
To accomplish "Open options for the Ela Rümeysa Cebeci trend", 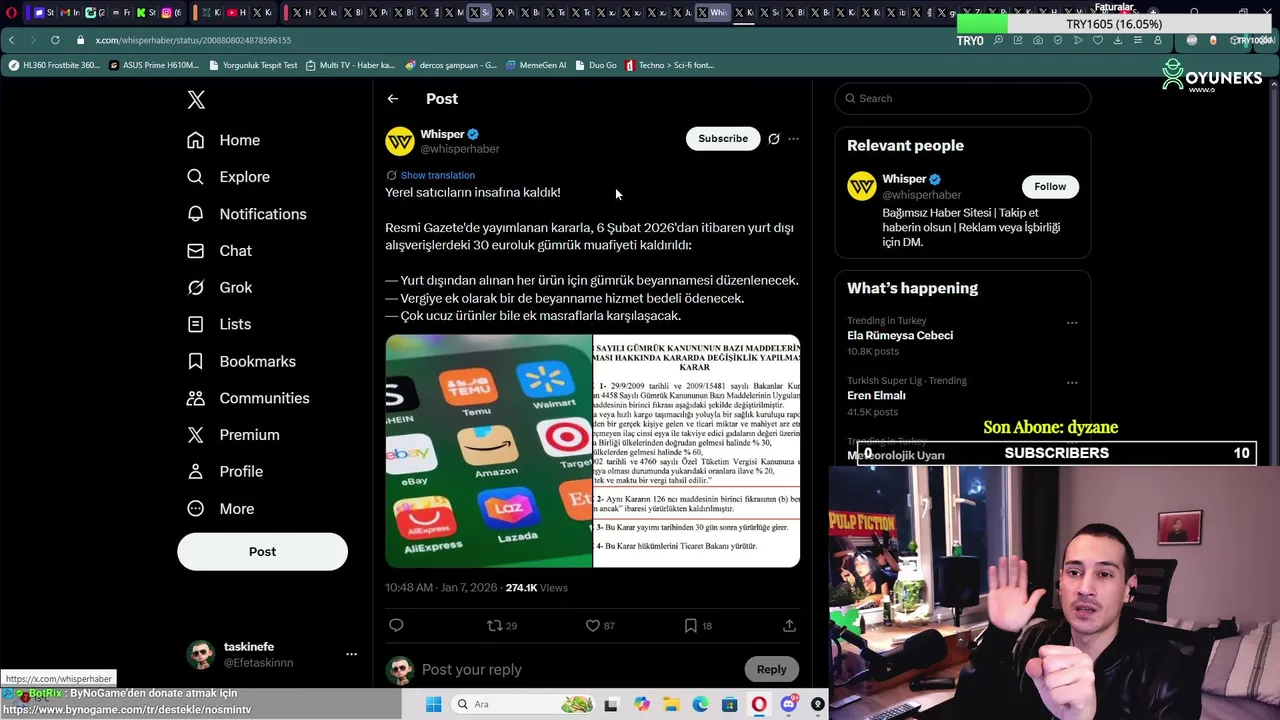I will [x=1072, y=323].
